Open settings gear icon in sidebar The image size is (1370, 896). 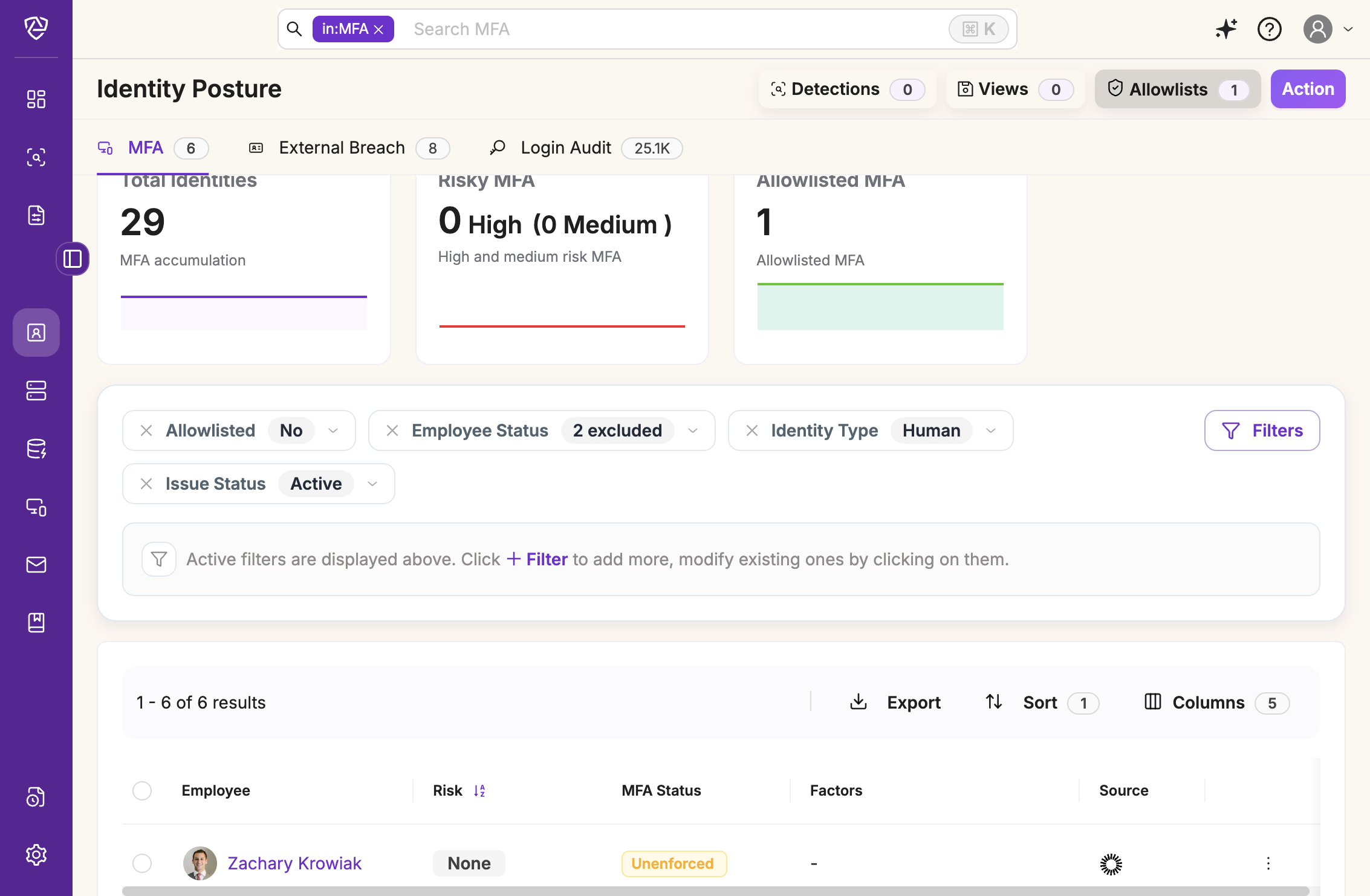36,854
